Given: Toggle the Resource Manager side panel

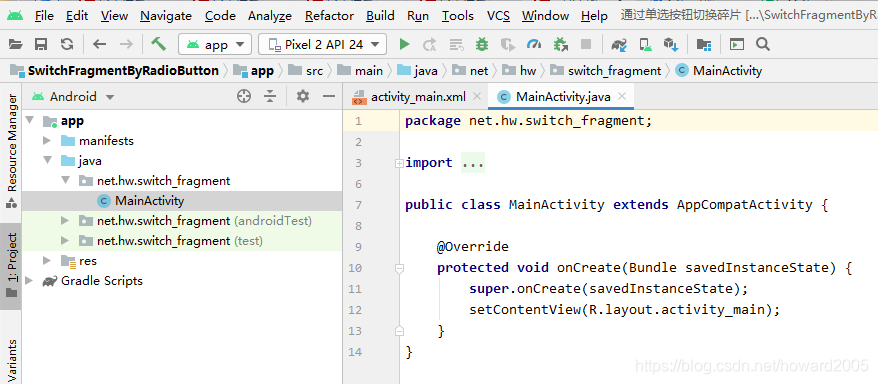Looking at the screenshot, I should (x=12, y=151).
